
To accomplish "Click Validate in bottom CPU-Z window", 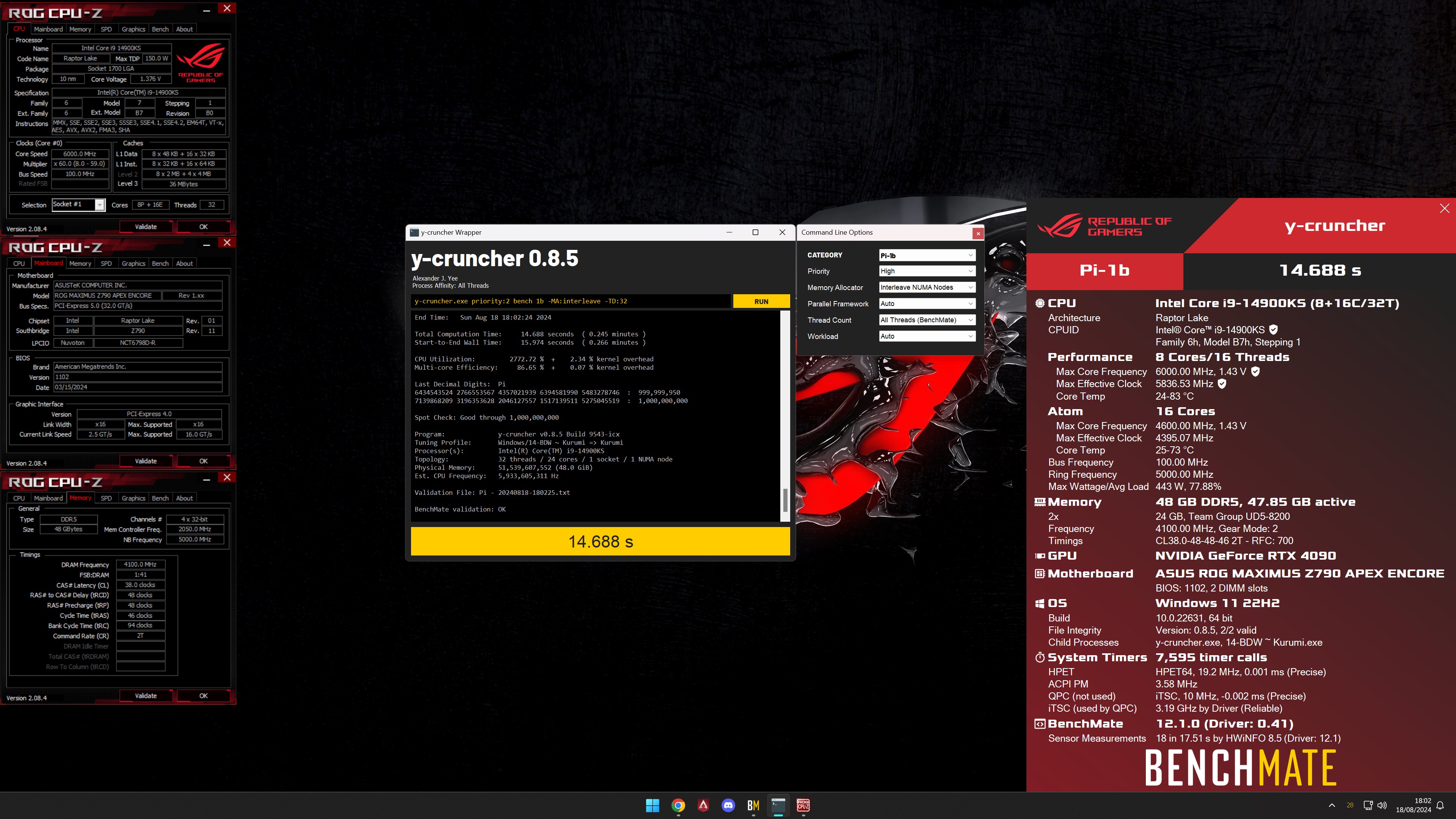I will tap(146, 696).
